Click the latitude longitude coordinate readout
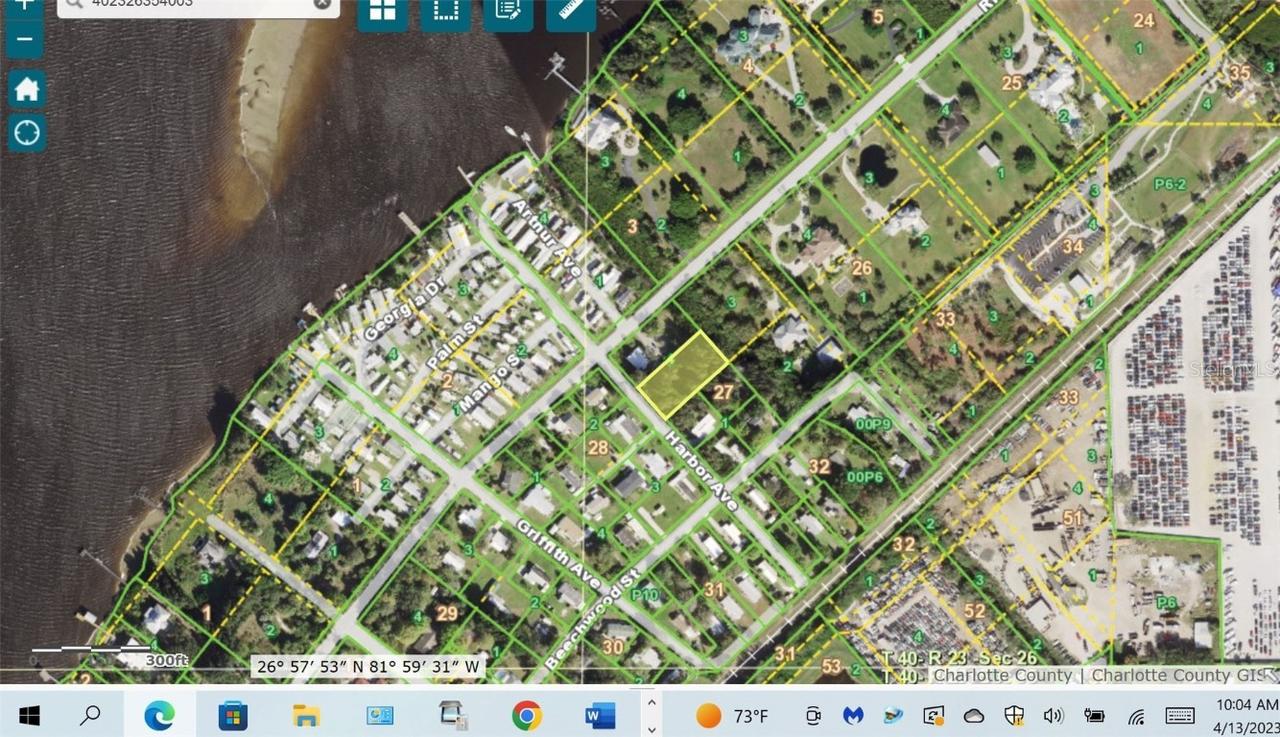 click(x=366, y=663)
